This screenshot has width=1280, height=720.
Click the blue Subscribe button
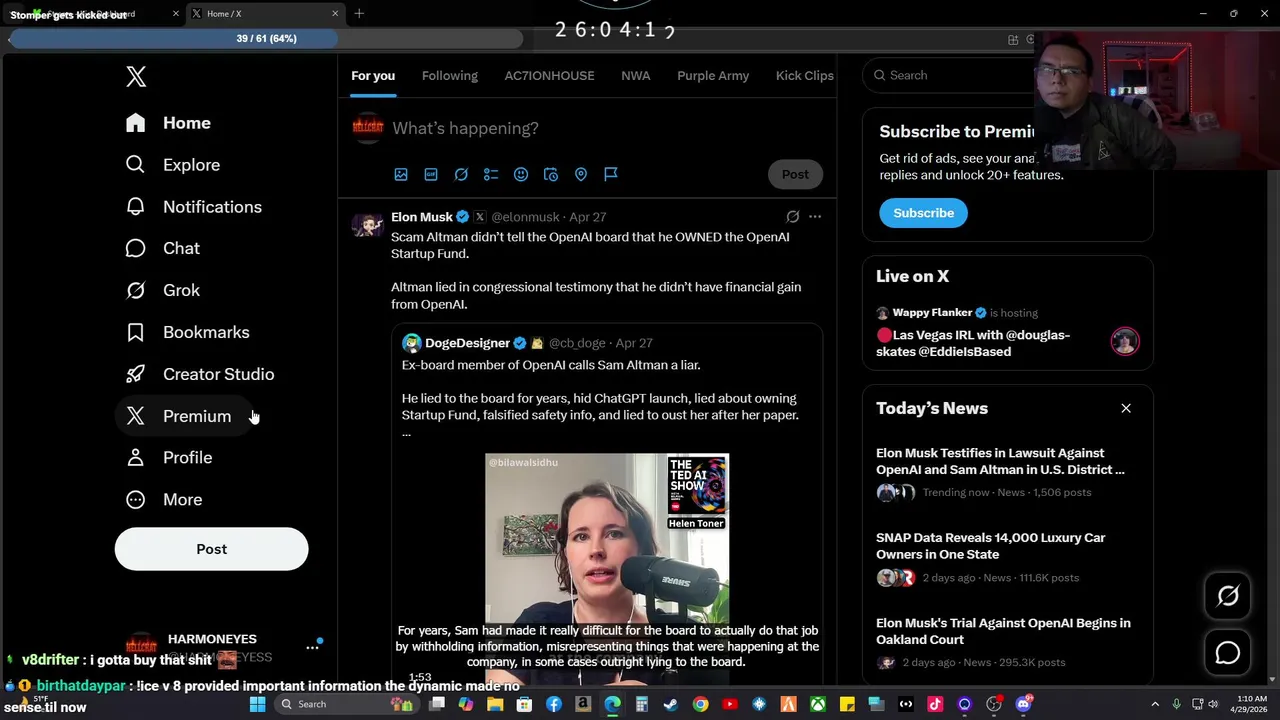click(923, 213)
